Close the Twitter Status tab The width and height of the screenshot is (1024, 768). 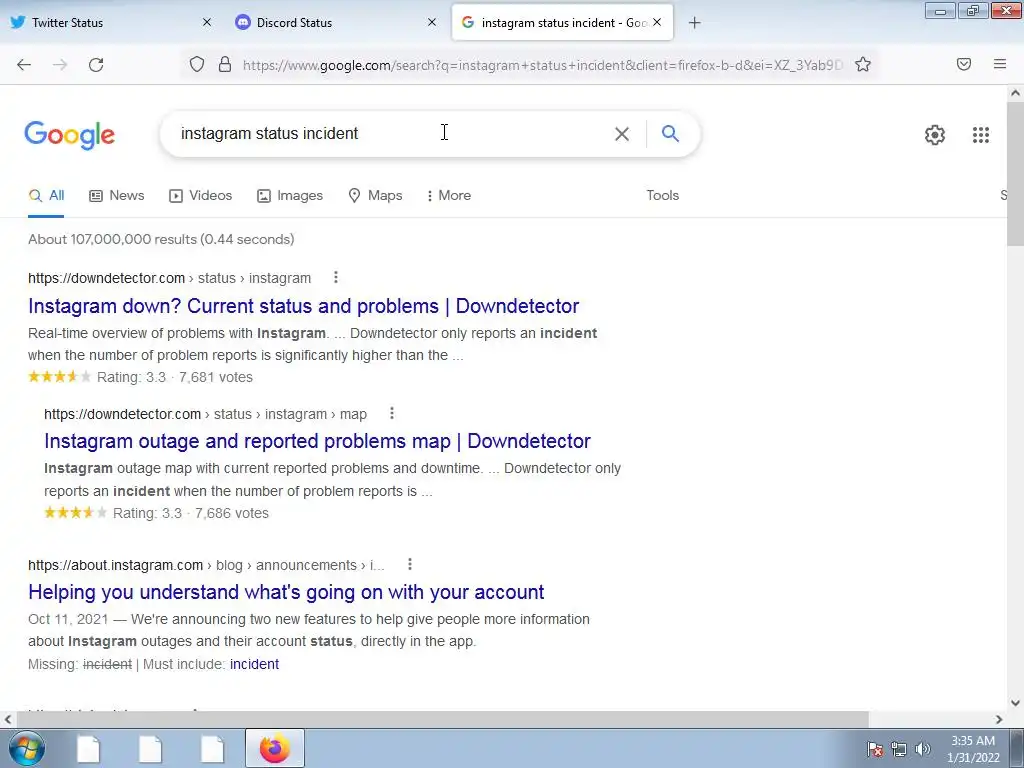coord(206,22)
